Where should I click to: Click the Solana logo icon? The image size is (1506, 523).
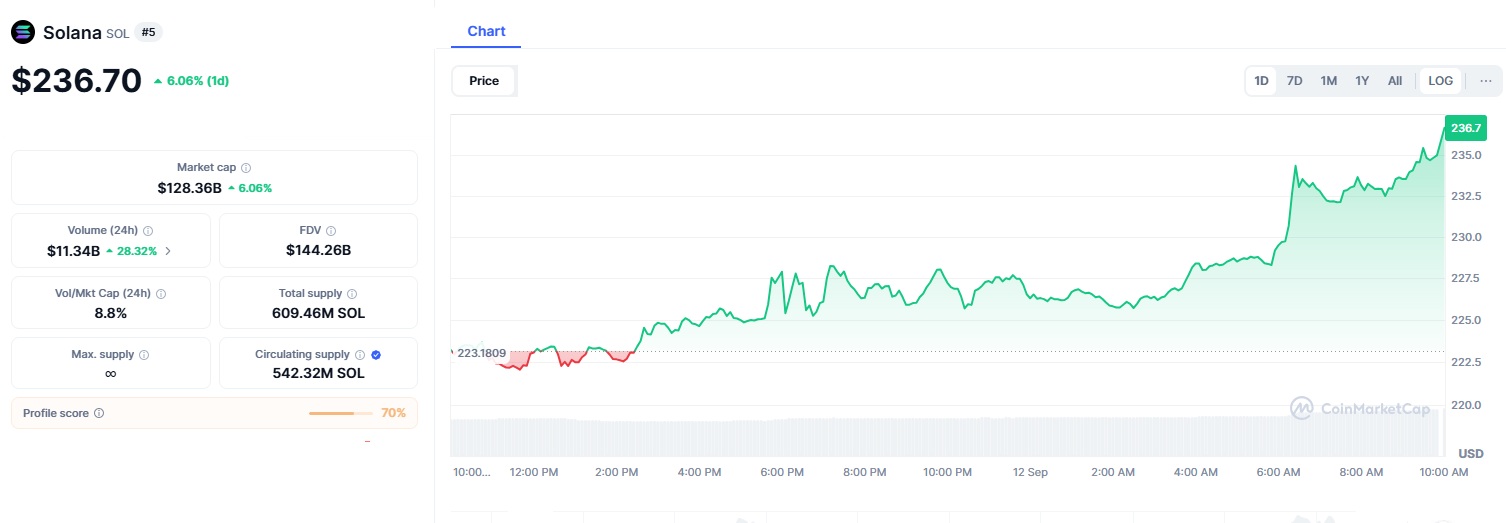pos(23,32)
